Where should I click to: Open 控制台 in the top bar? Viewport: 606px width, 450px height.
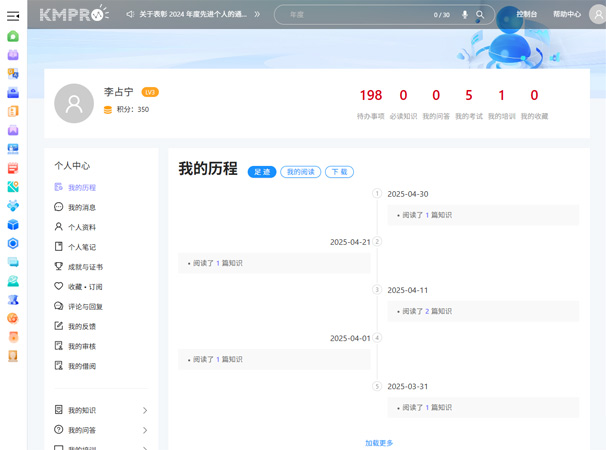[x=527, y=15]
